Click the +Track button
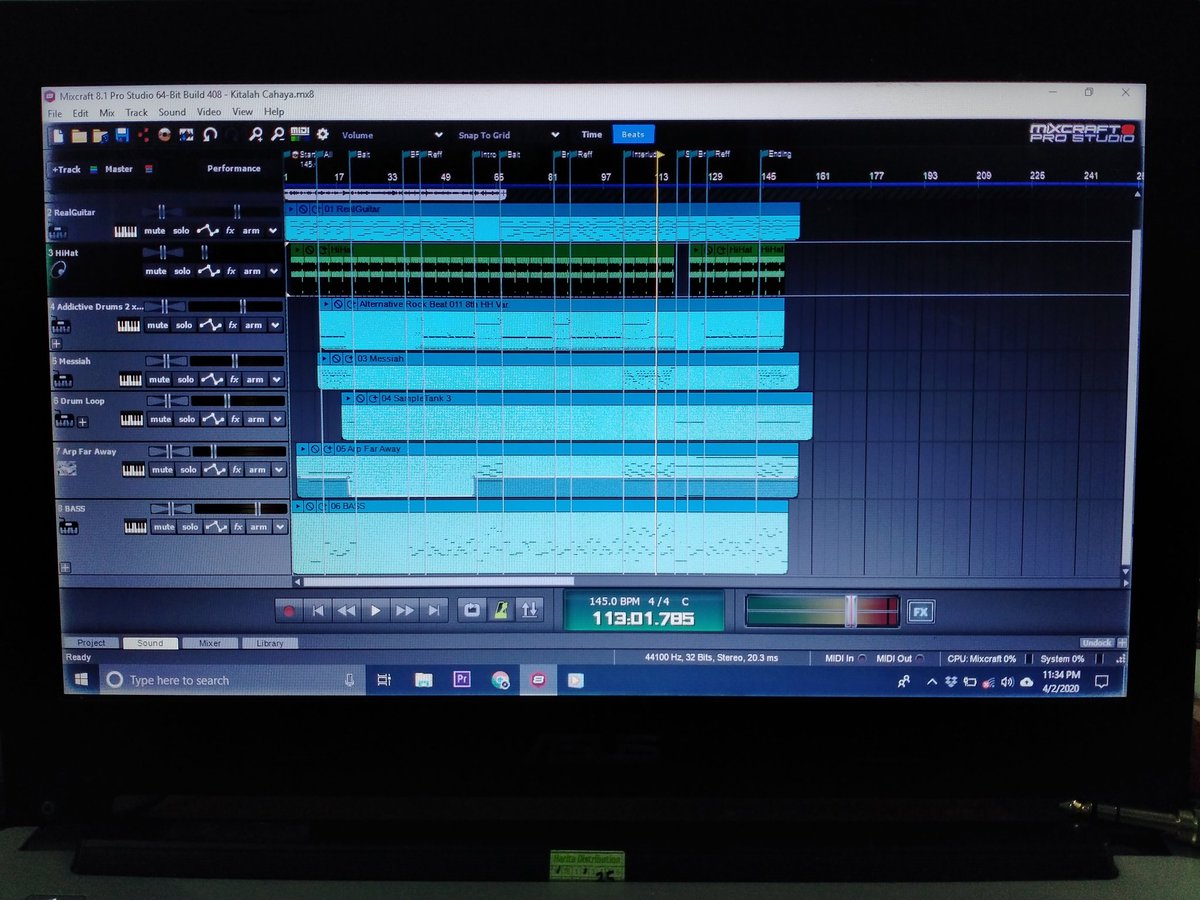1200x900 pixels. [x=66, y=169]
